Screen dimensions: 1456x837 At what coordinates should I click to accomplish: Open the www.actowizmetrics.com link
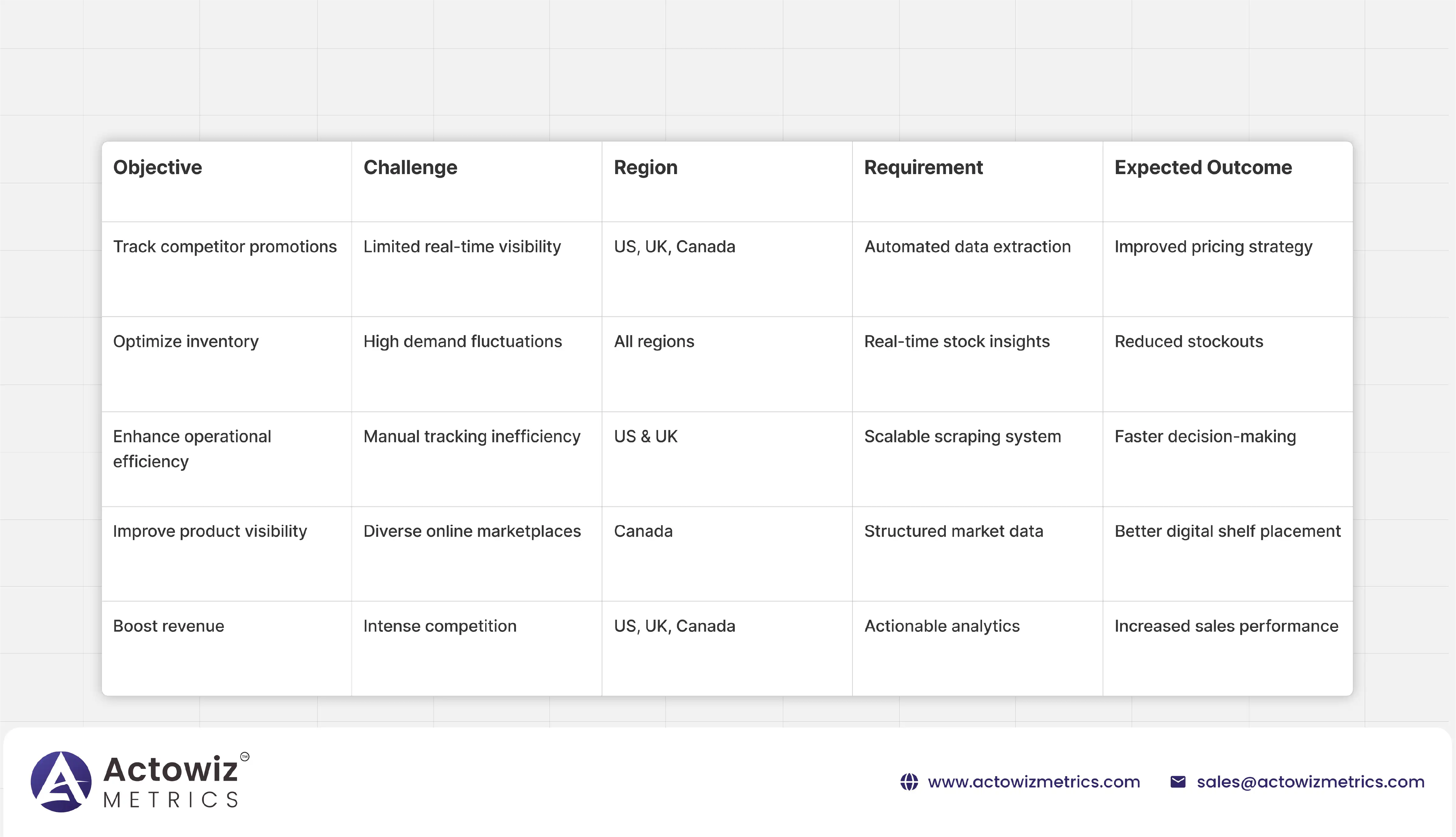[x=1033, y=782]
